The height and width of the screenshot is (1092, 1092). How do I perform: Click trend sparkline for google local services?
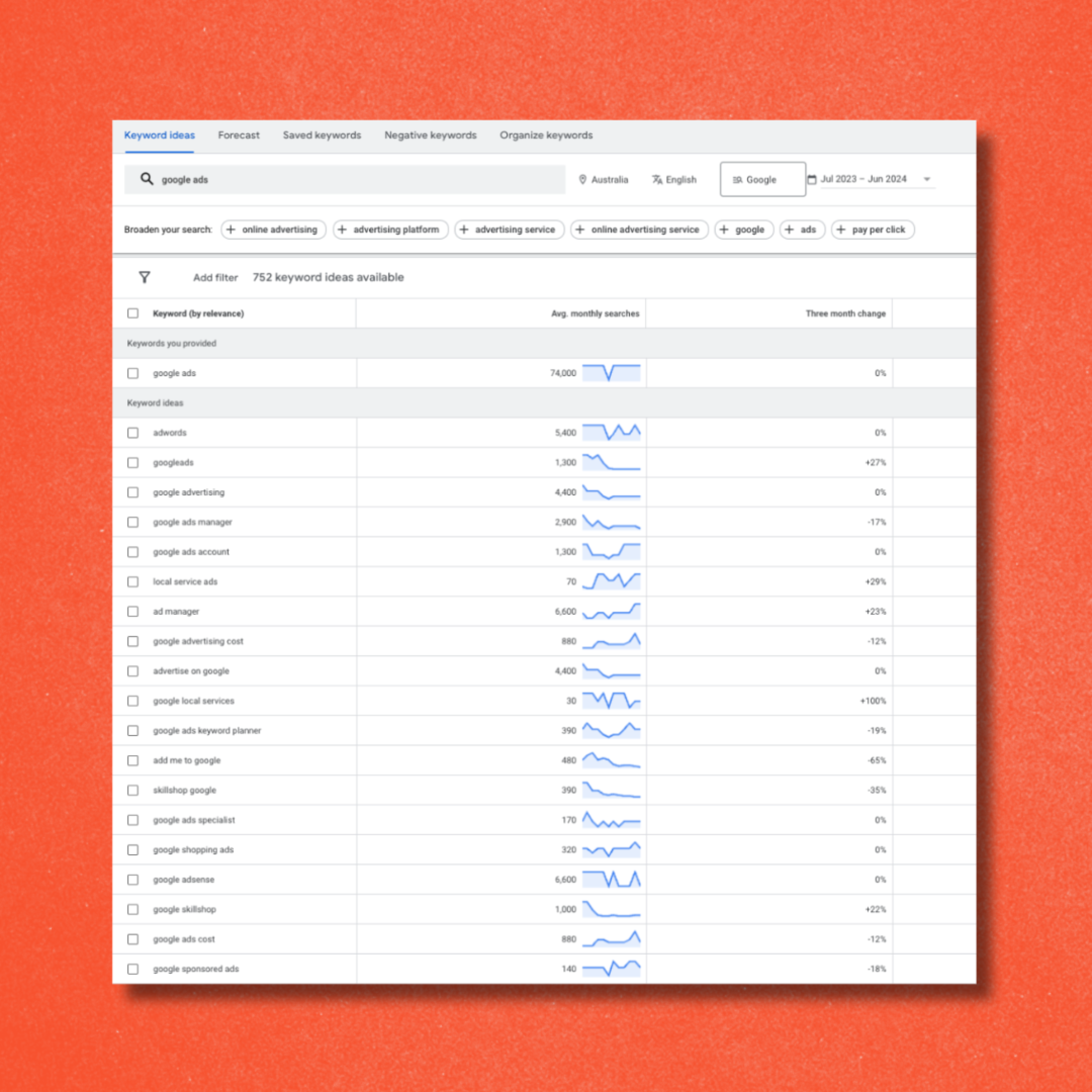click(x=612, y=700)
